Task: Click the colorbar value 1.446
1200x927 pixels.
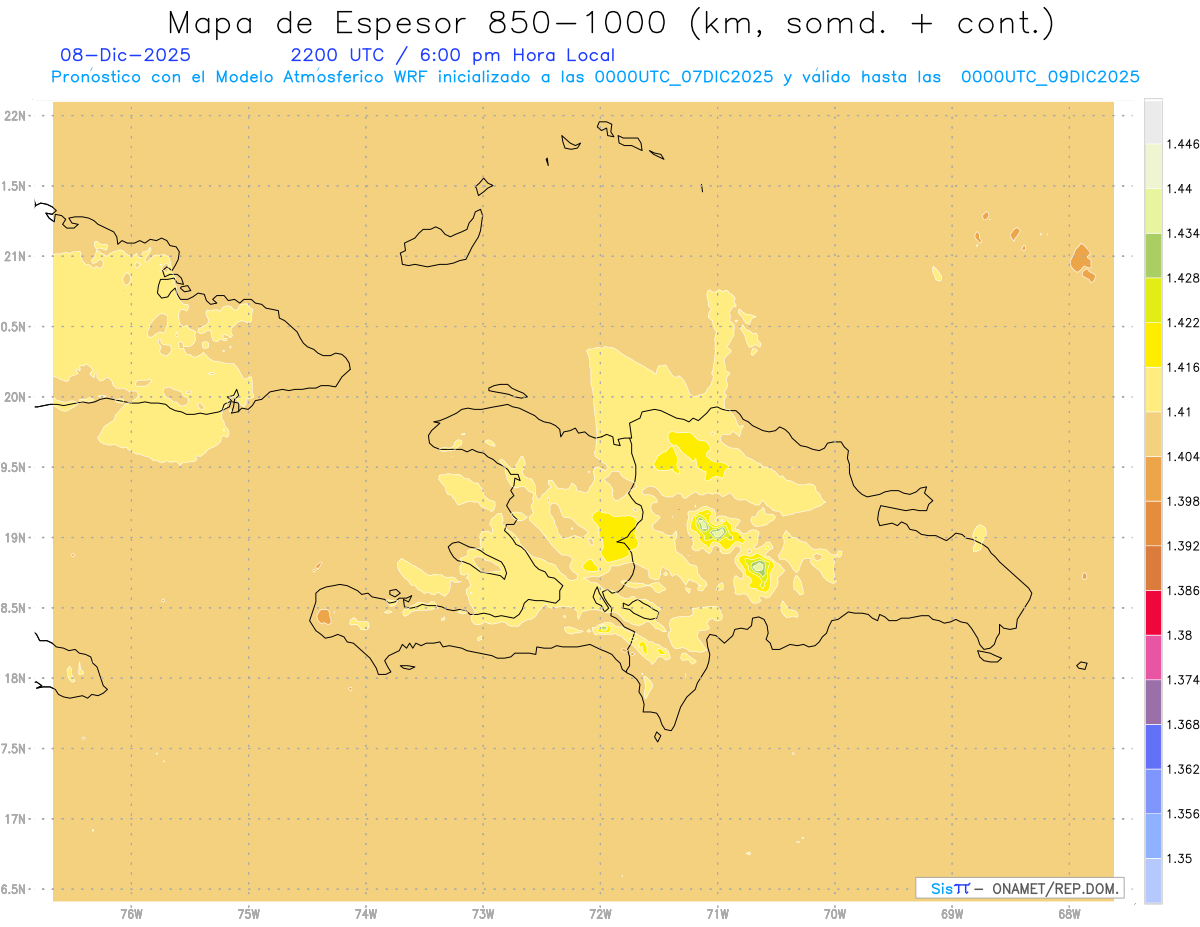Action: click(x=1183, y=144)
